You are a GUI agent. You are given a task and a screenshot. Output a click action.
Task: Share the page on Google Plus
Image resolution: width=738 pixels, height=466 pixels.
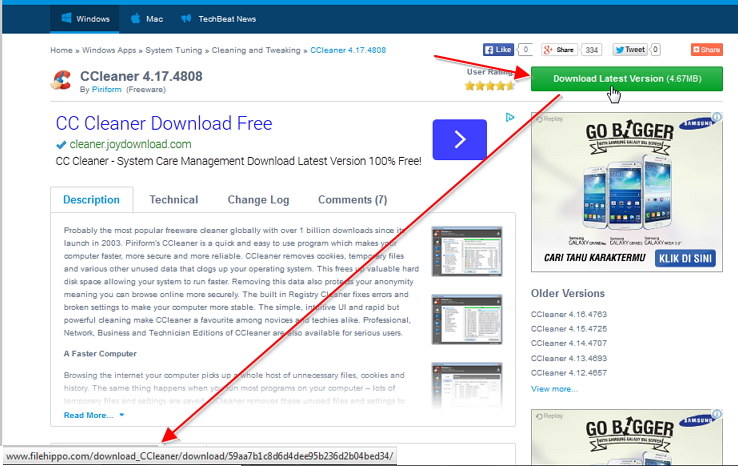point(559,49)
